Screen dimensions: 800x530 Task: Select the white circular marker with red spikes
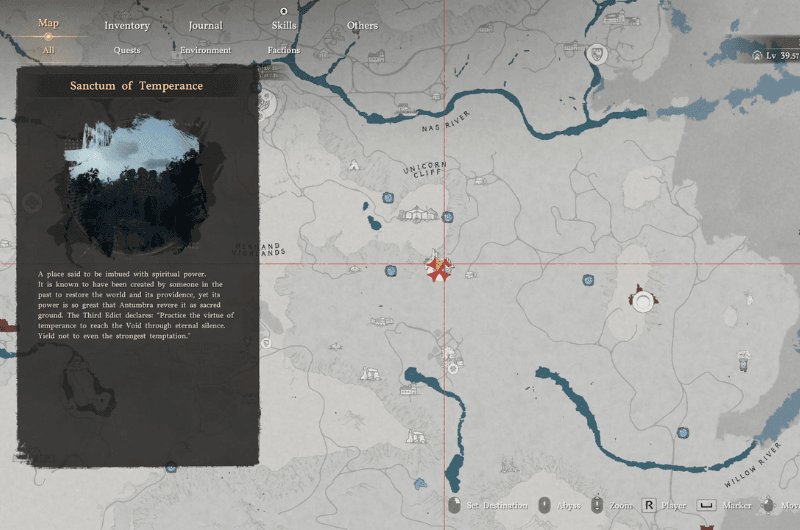[x=642, y=299]
